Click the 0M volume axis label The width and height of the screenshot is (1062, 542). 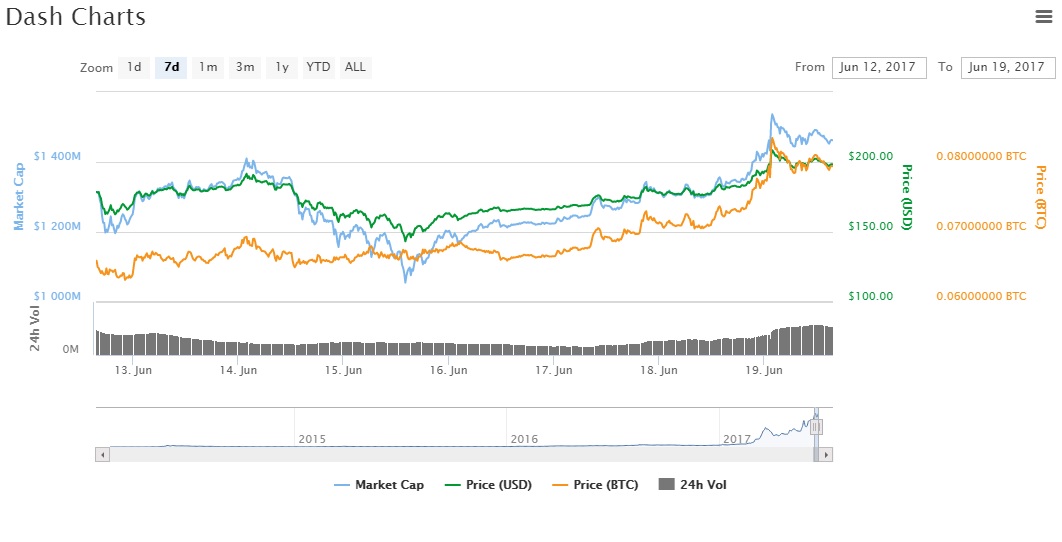[x=70, y=350]
